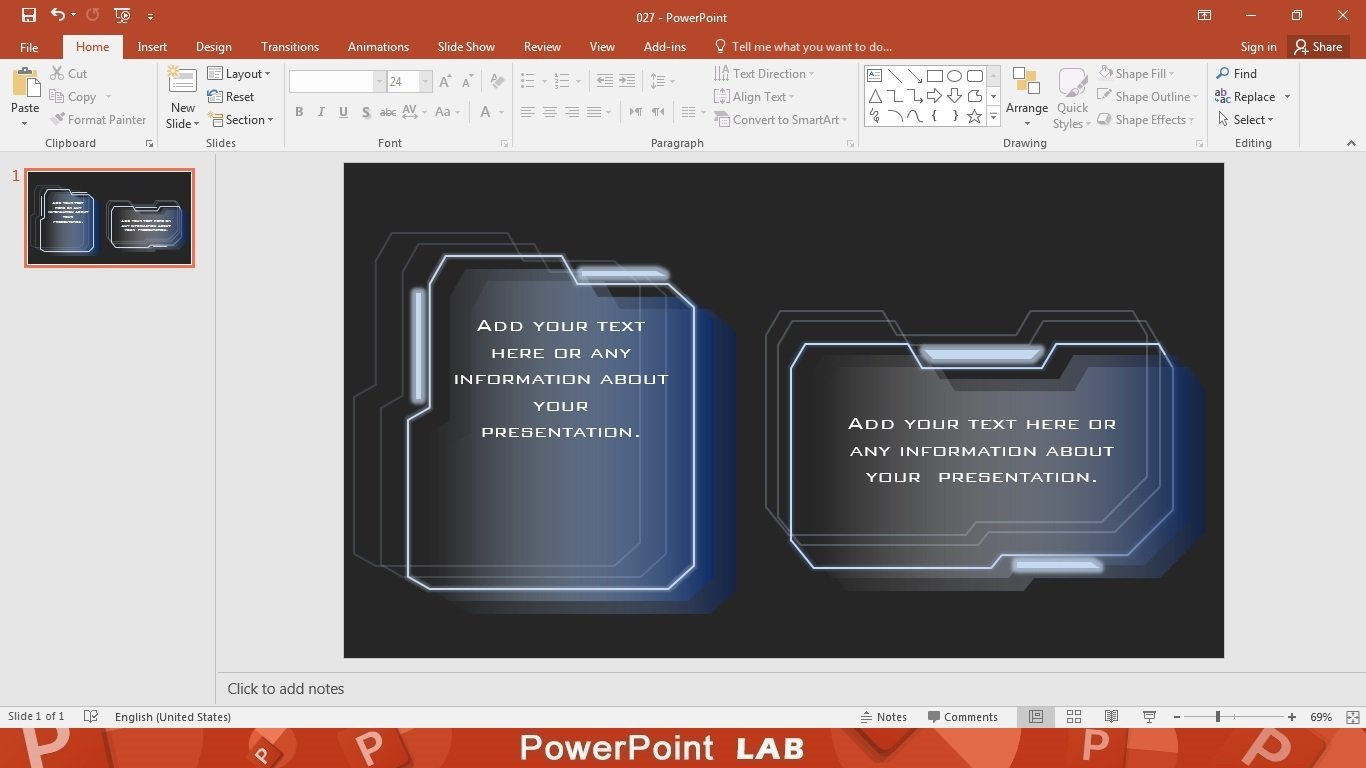Screen dimensions: 1366x768
Task: Toggle Normal view button in status bar
Action: click(x=1036, y=717)
